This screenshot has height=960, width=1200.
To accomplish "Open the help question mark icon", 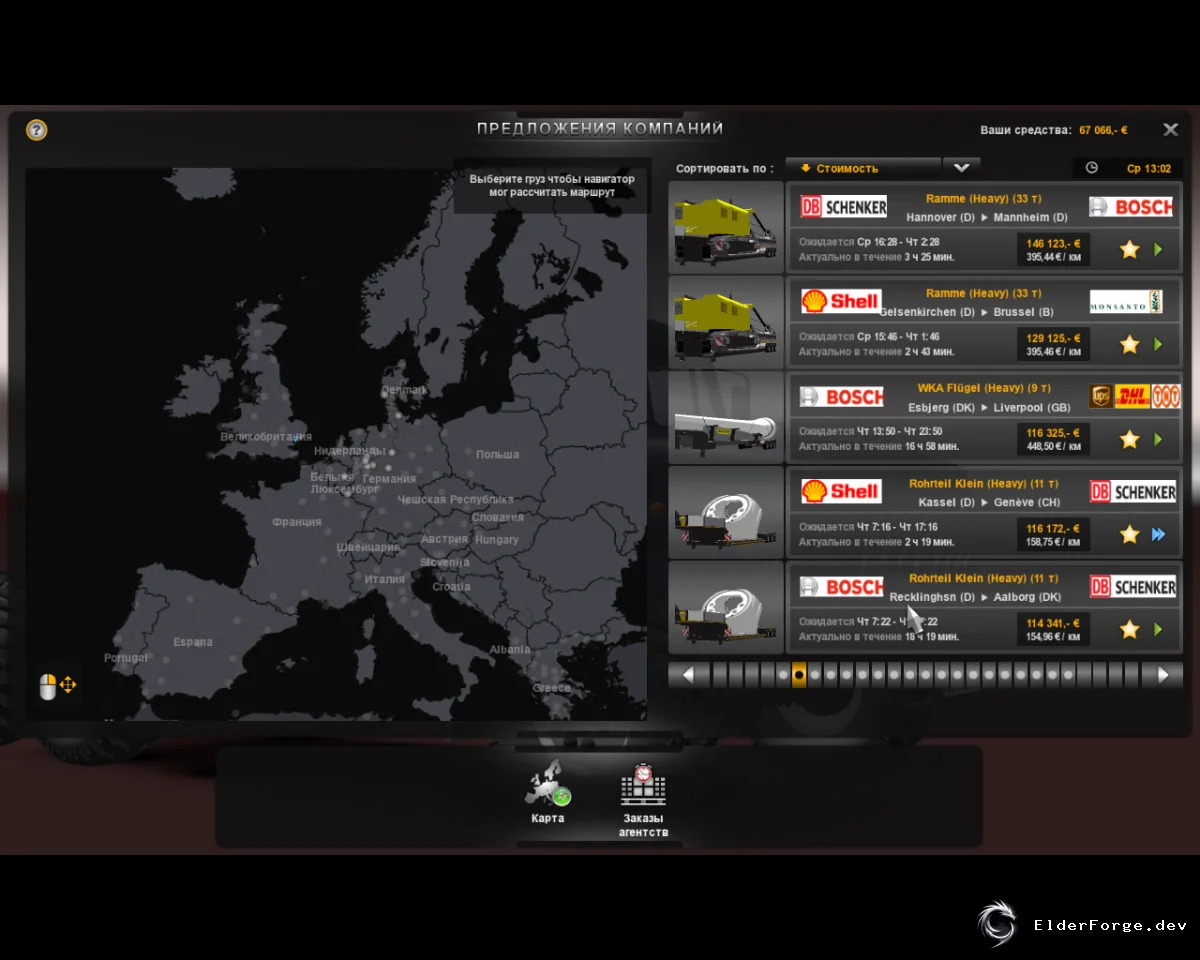I will click(x=37, y=130).
